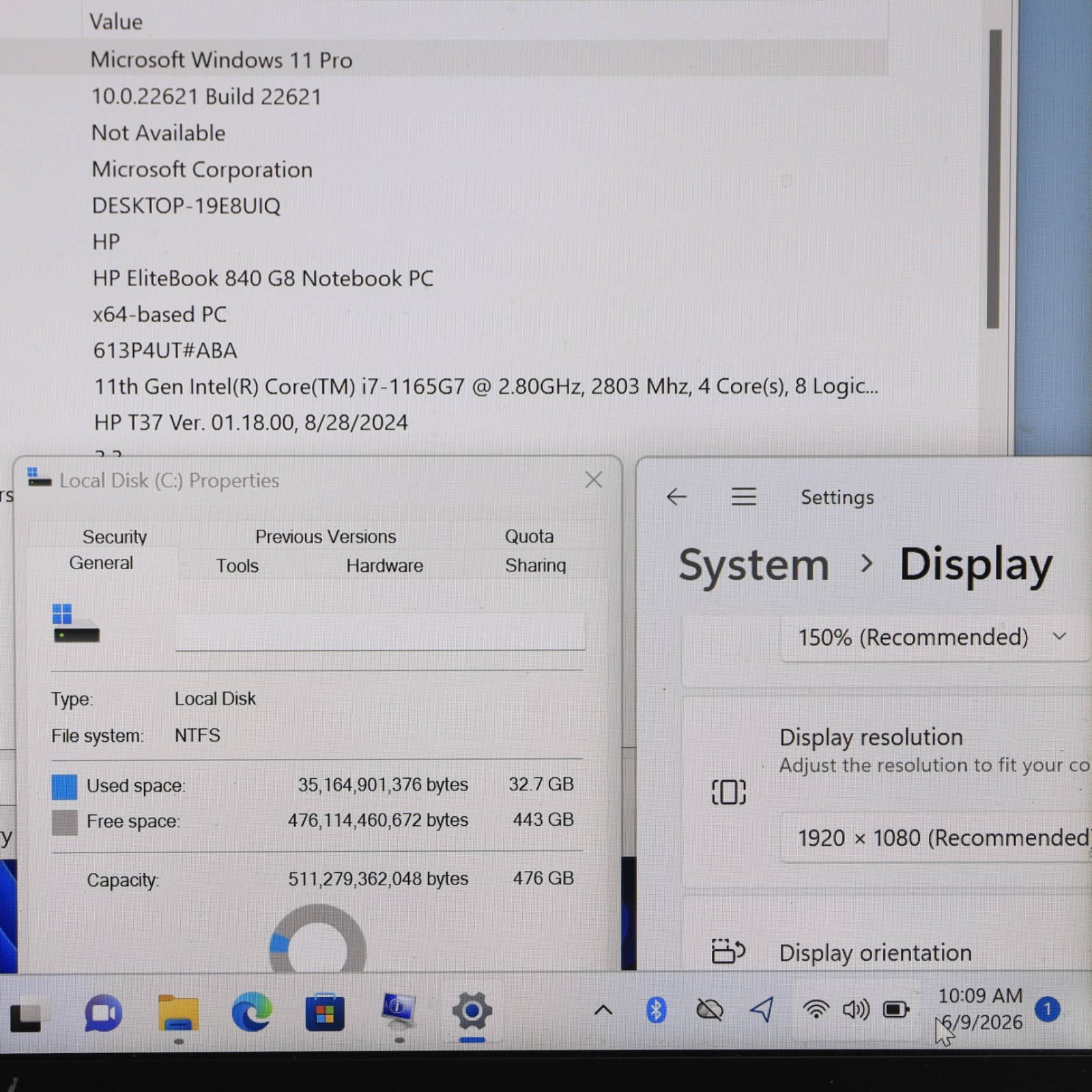Click the Display orientation icon
The width and height of the screenshot is (1092, 1092).
[x=728, y=951]
